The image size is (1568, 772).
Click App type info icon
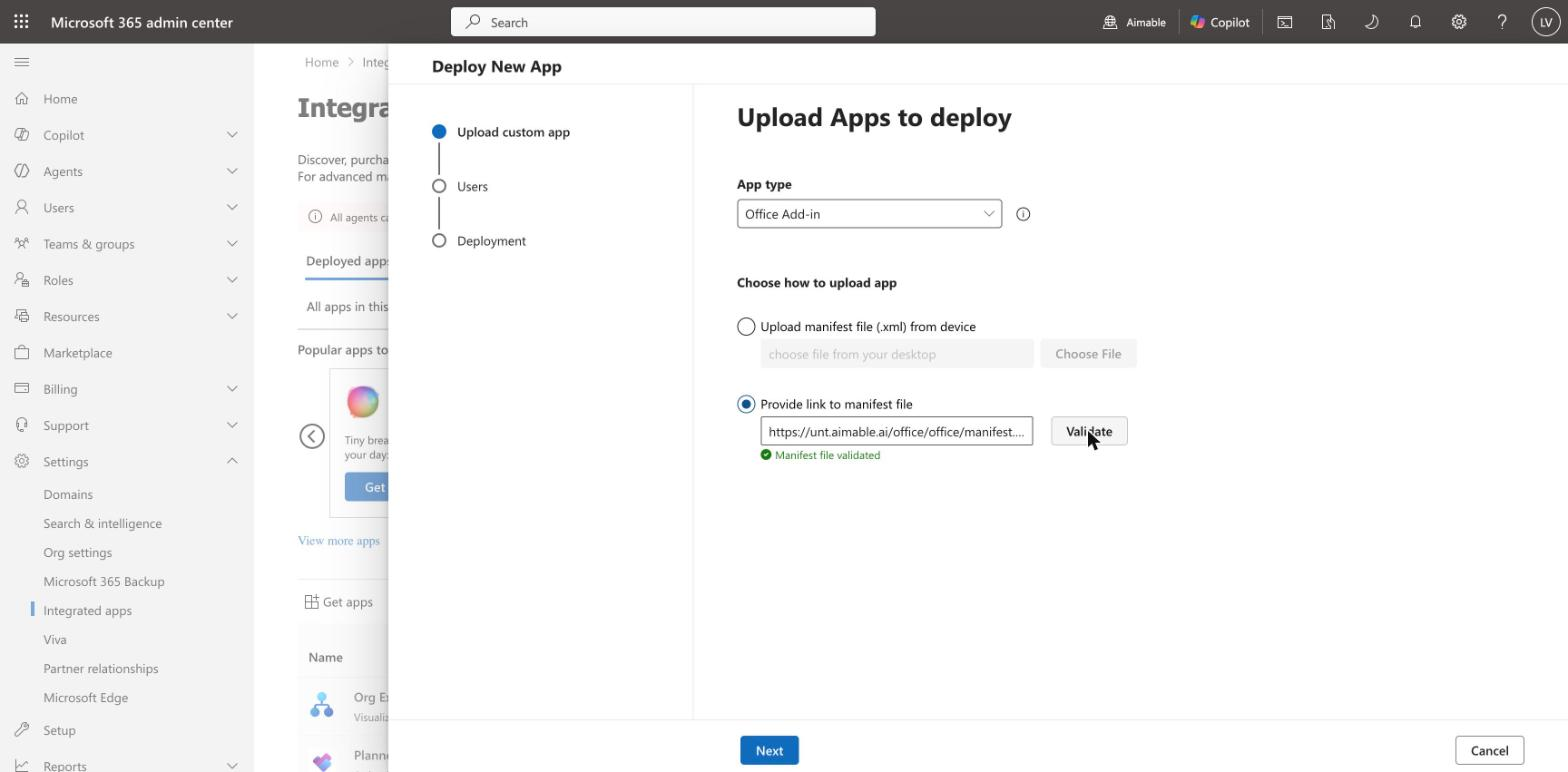point(1023,214)
